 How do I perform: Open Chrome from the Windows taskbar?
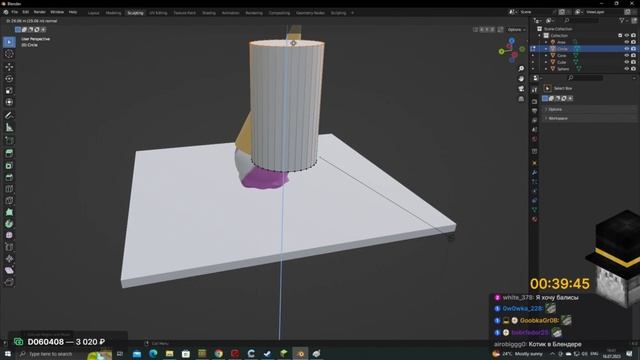[219, 353]
